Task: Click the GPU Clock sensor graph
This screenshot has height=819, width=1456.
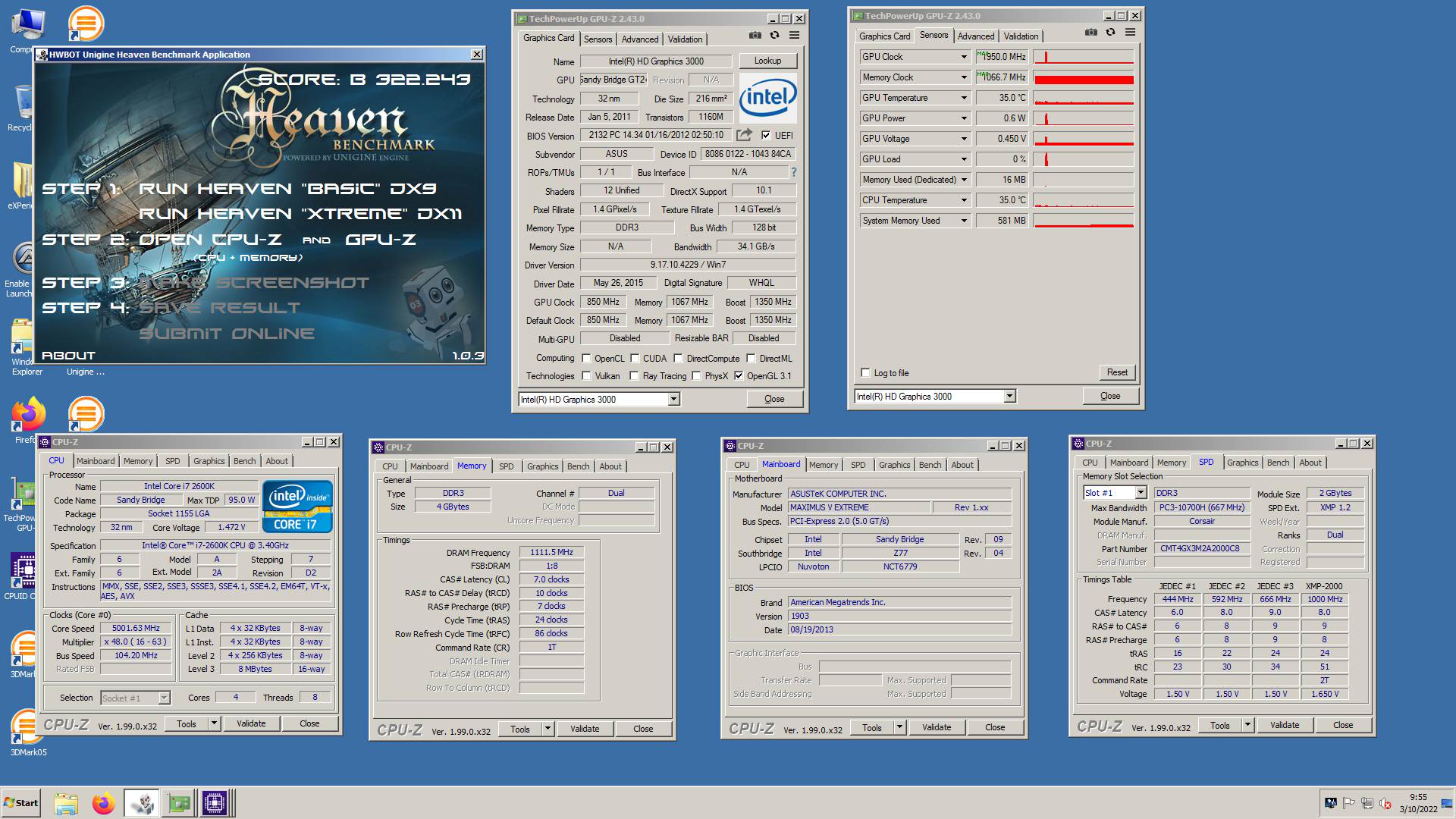Action: pyautogui.click(x=1084, y=57)
